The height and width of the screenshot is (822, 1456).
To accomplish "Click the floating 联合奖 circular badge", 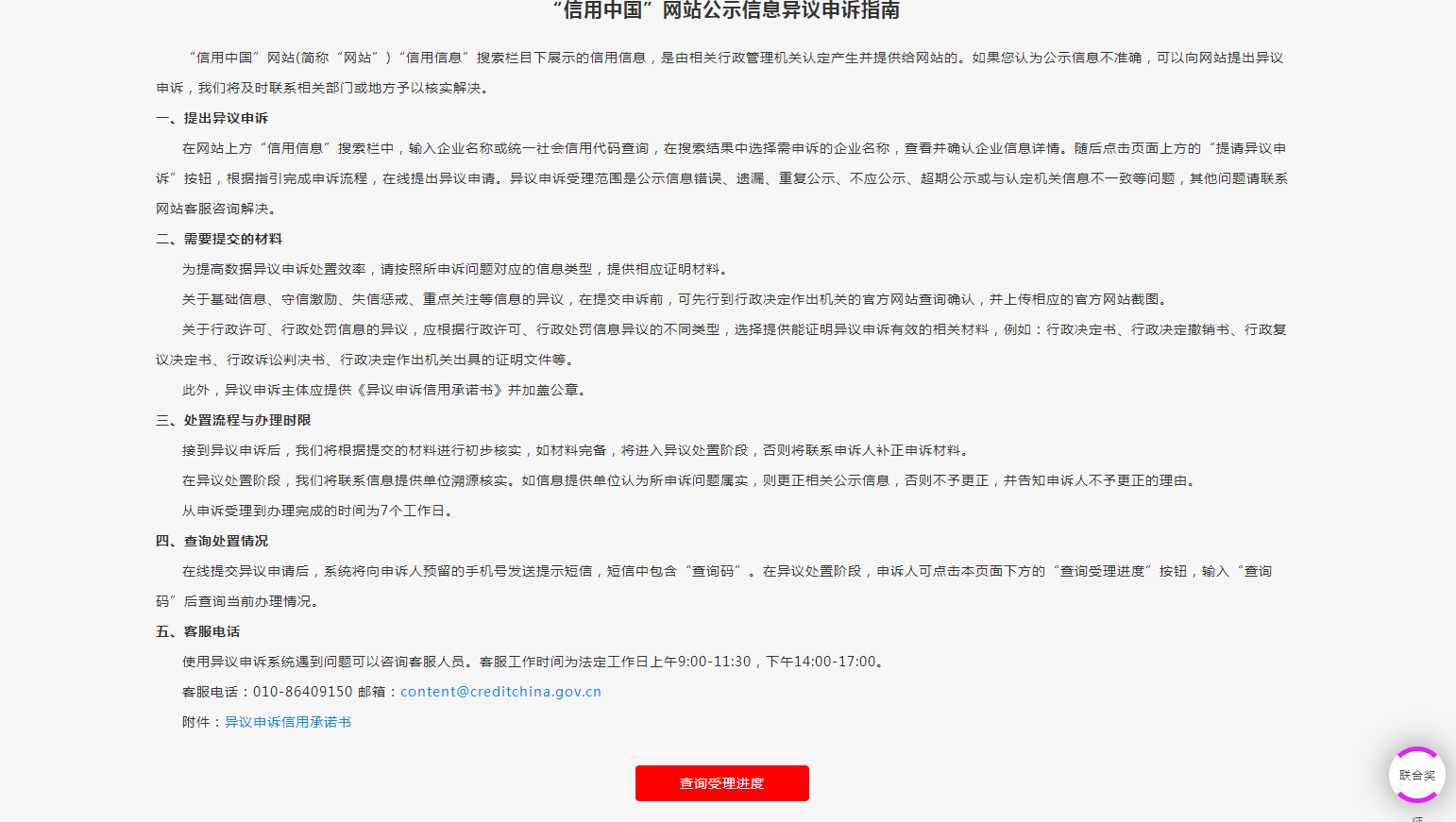I will [1416, 775].
